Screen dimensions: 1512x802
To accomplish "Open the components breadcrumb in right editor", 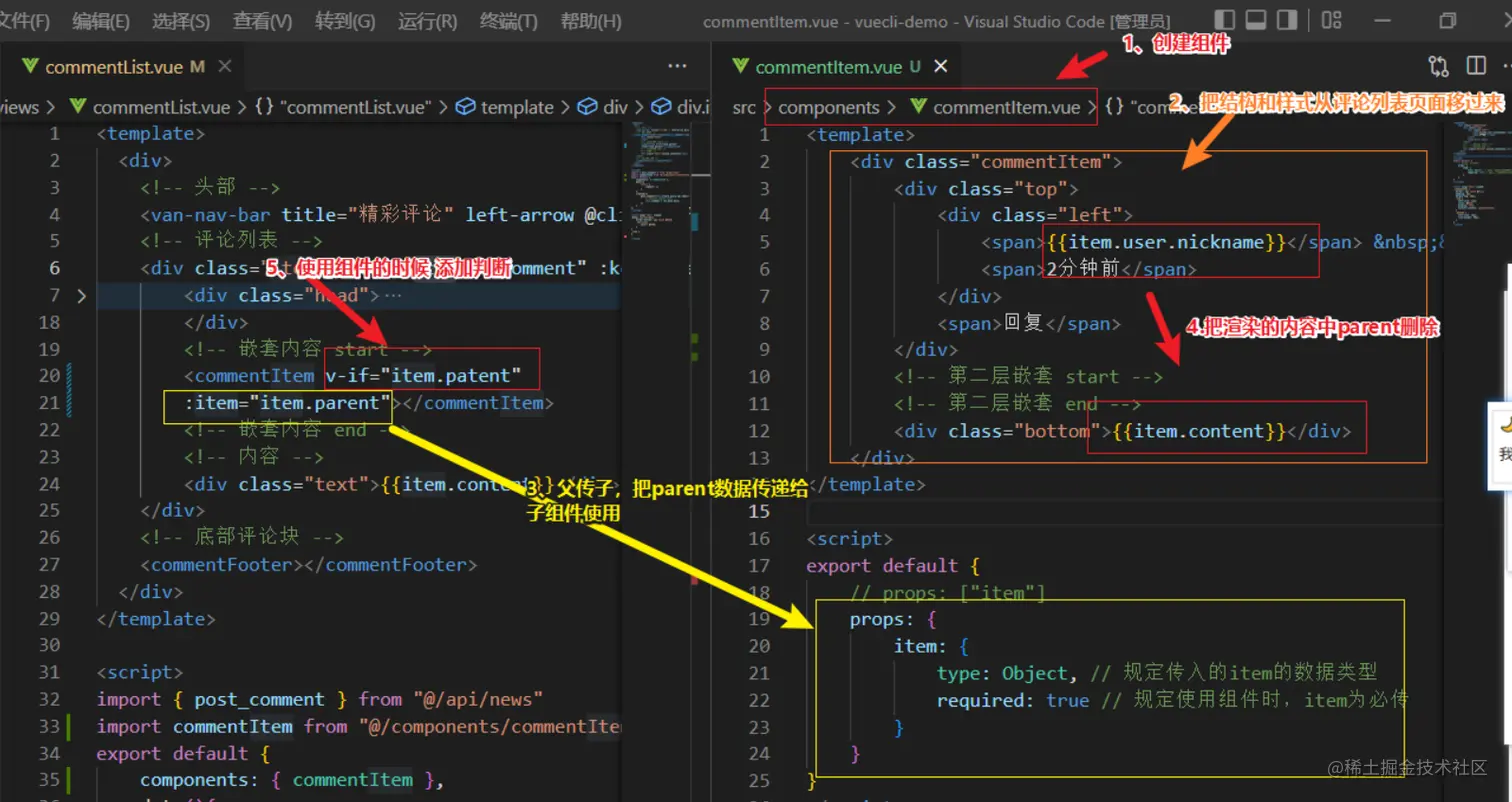I will [x=829, y=107].
